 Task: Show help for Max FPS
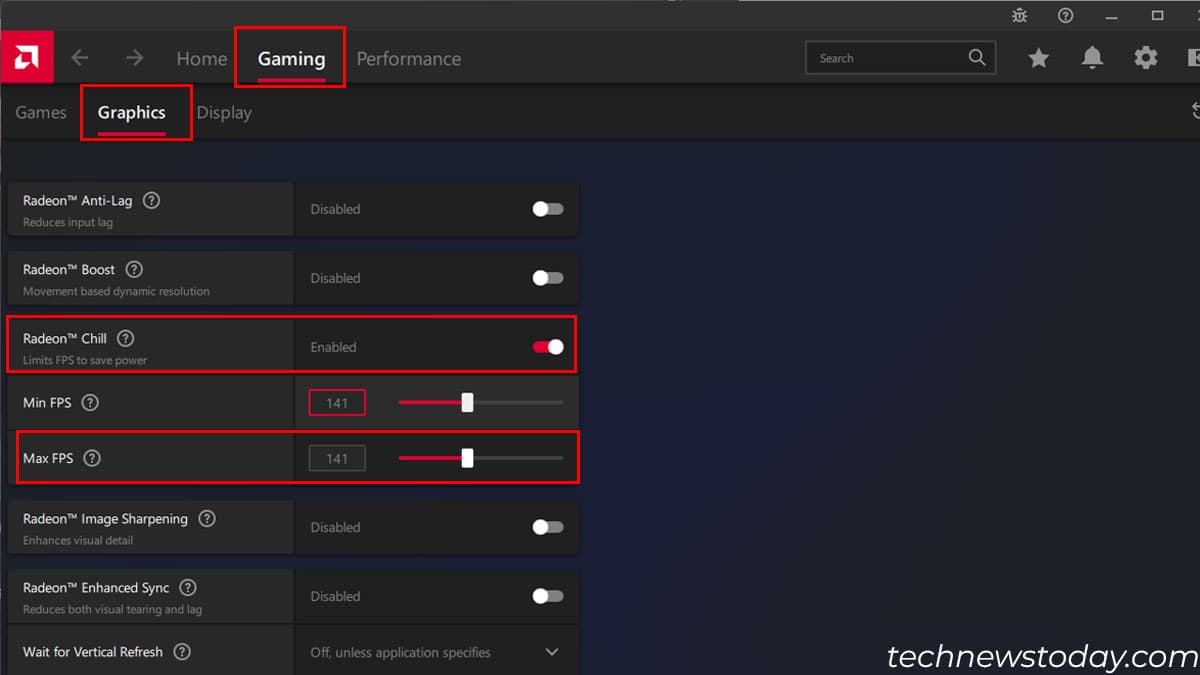click(x=92, y=458)
